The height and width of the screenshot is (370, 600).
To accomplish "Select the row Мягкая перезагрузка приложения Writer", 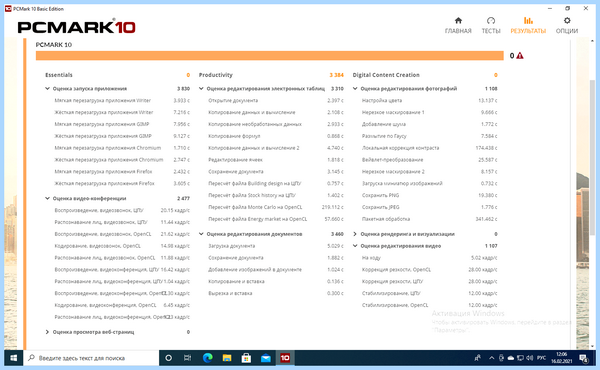I will [122, 100].
